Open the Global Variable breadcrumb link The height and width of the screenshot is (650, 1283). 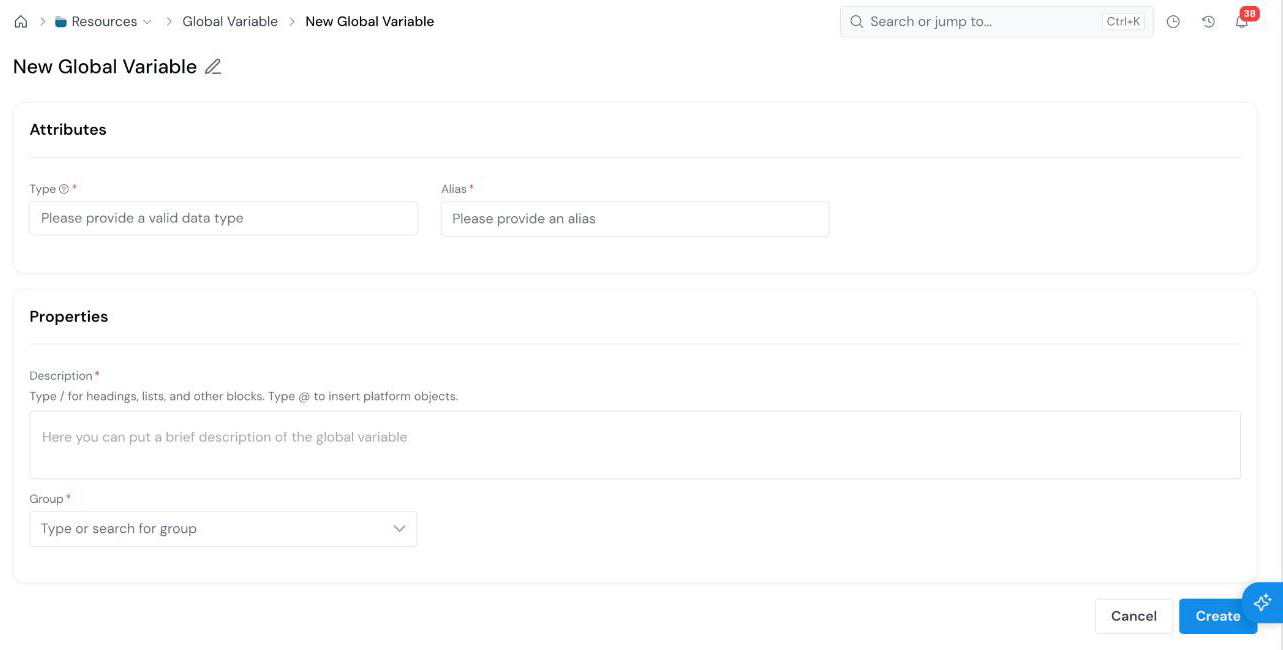[230, 21]
